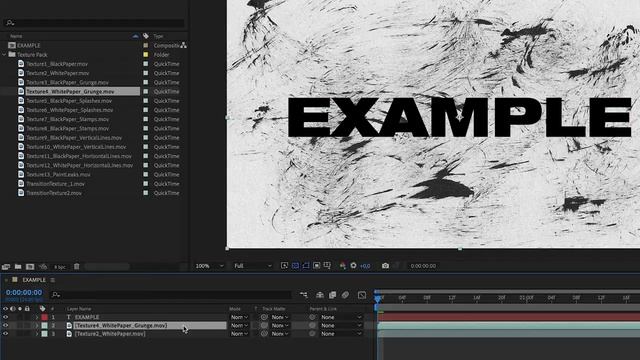
Task: Focus the Project panel search field
Action: click(x=94, y=23)
